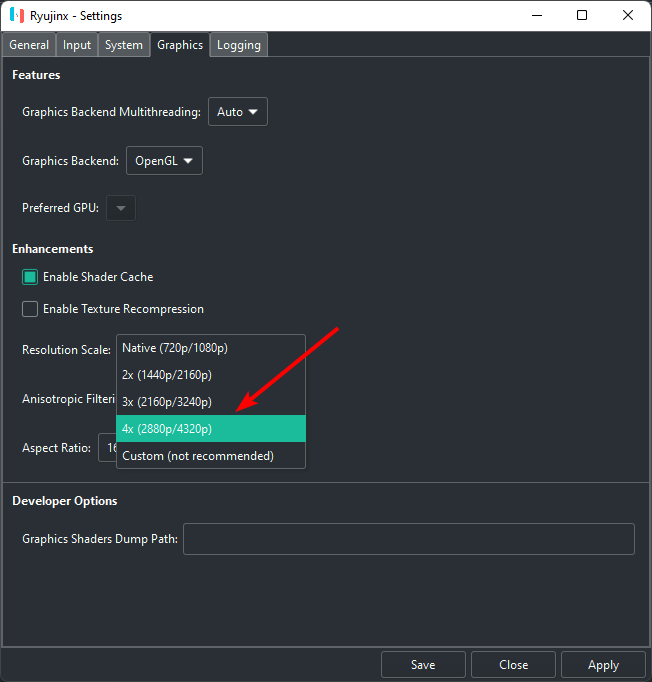Viewport: 652px width, 682px height.
Task: Click the Ryujinx logo in title bar
Action: coord(17,16)
